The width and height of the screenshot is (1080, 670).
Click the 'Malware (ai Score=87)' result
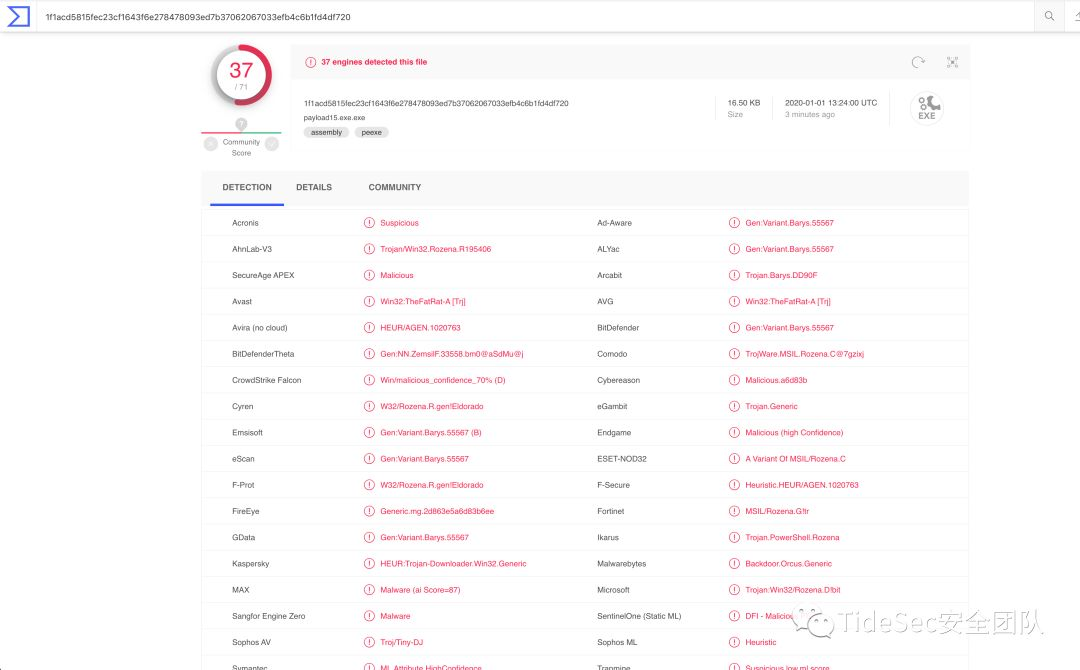coord(420,590)
